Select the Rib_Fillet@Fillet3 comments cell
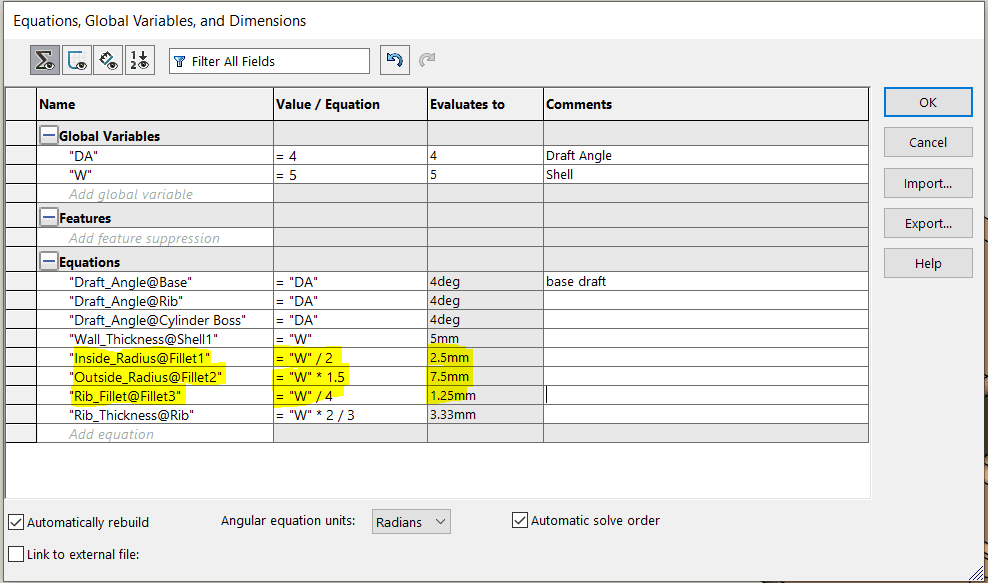The width and height of the screenshot is (988, 583). 705,396
